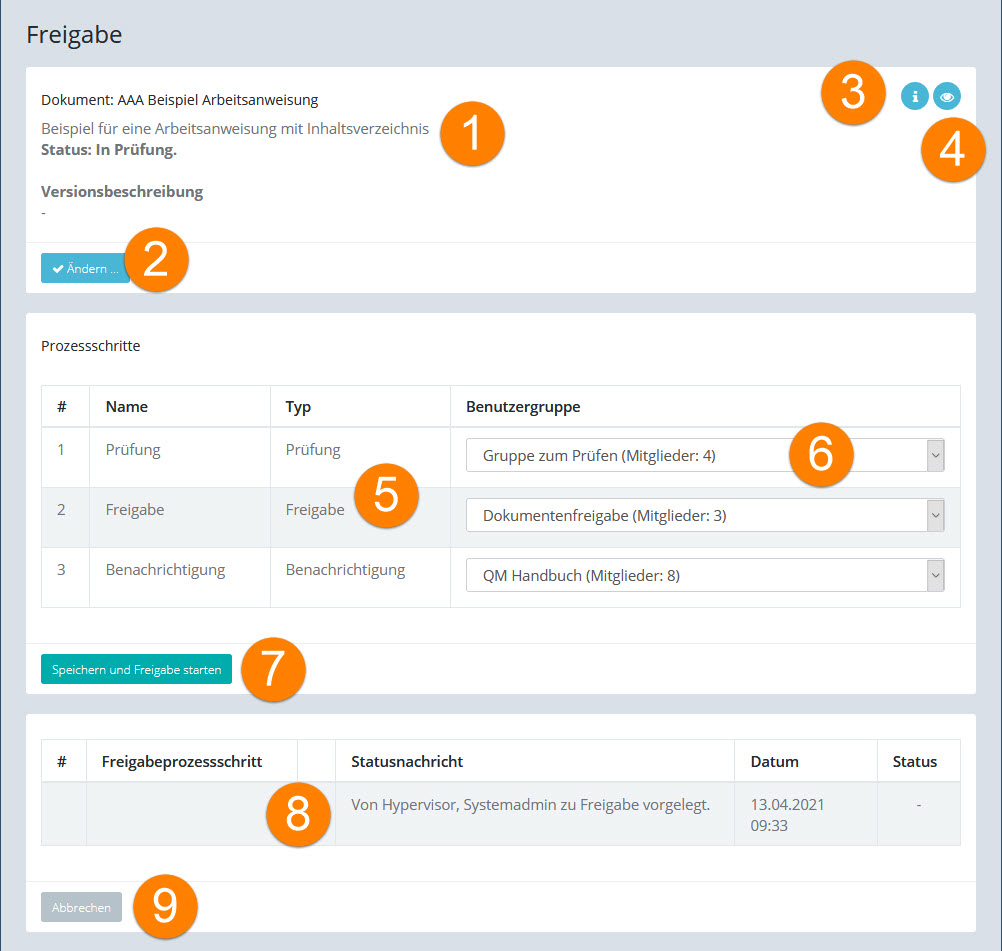Click the orange number 3 marker
This screenshot has height=951, width=1002.
(852, 91)
